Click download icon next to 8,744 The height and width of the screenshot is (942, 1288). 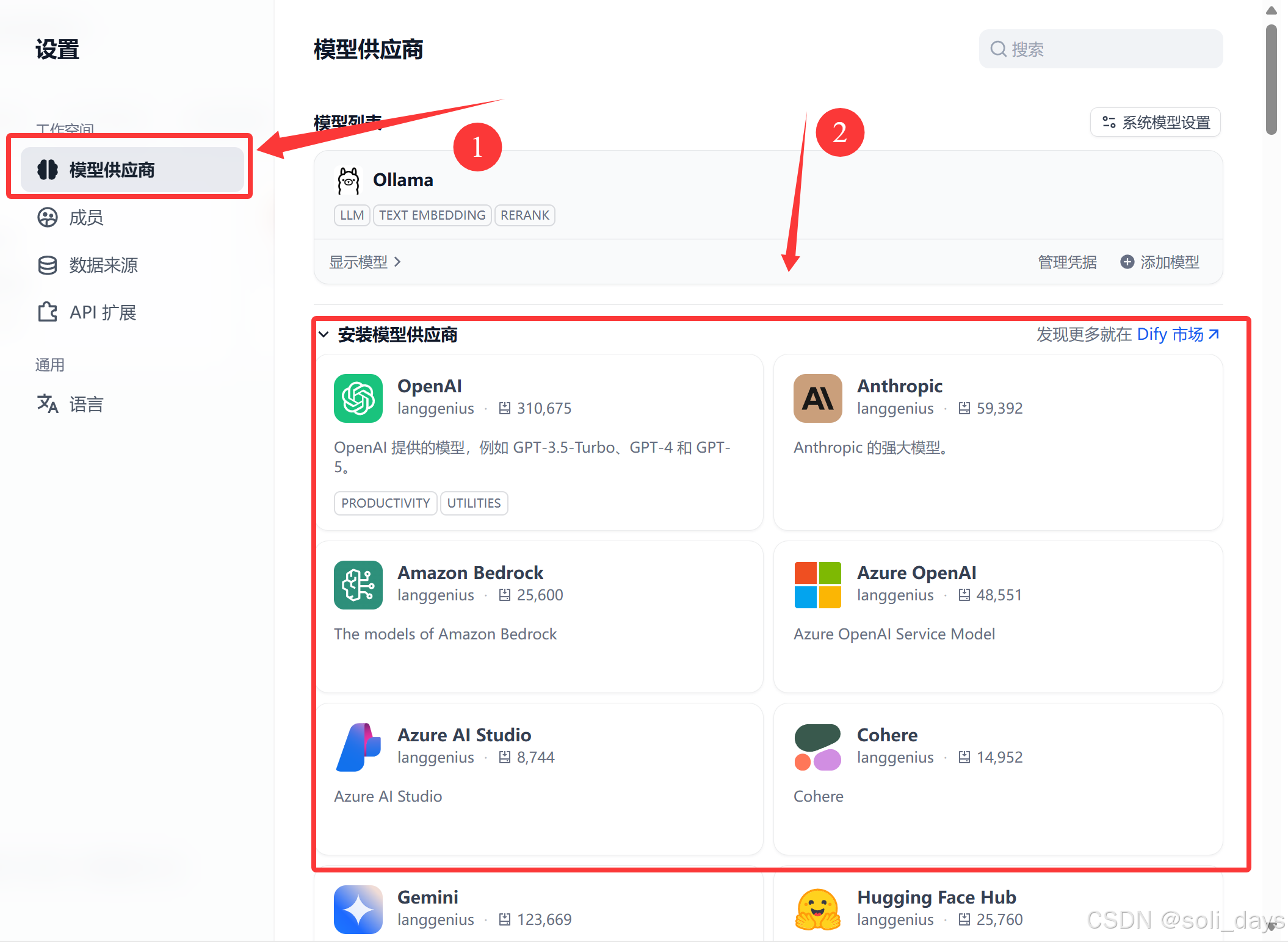(504, 757)
